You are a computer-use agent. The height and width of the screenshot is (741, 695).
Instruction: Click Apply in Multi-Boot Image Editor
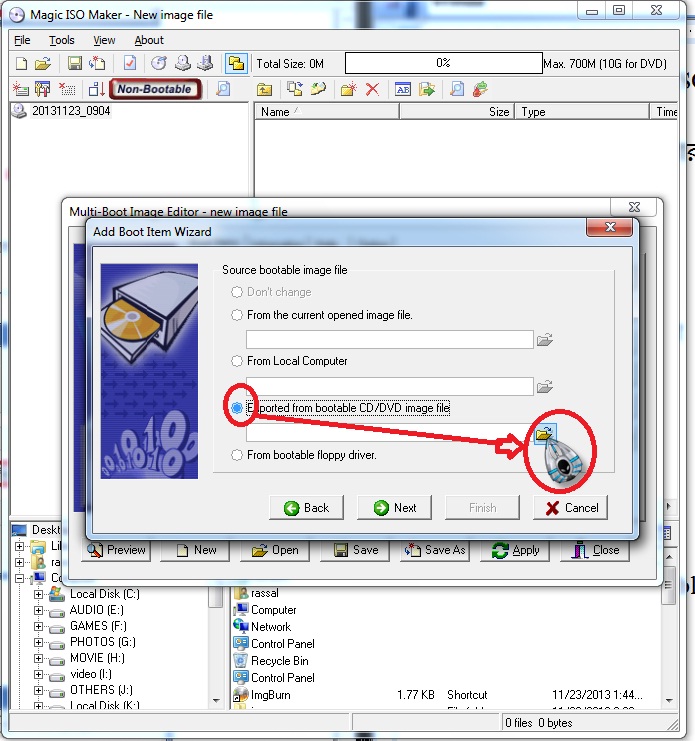[x=515, y=551]
